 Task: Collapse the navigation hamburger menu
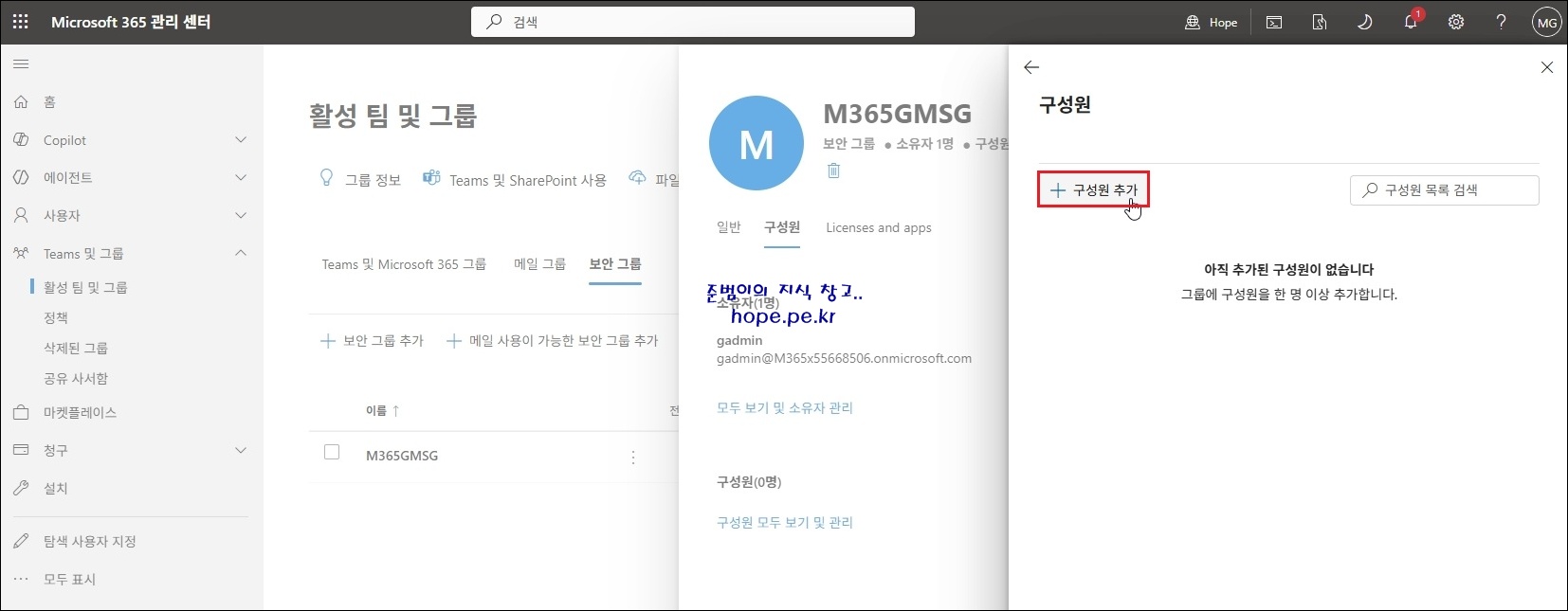click(x=21, y=64)
